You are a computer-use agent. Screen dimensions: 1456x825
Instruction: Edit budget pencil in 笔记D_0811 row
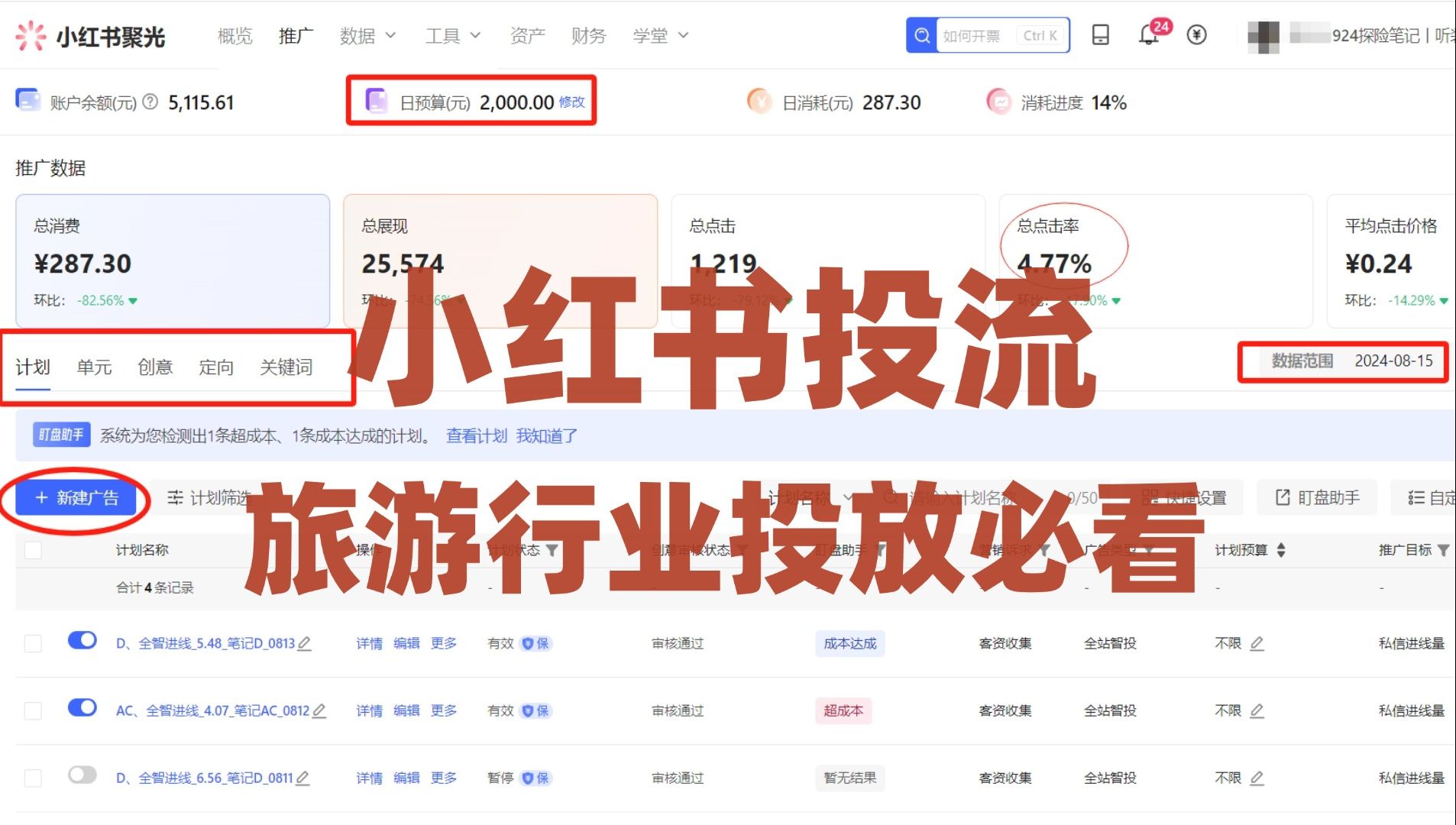(x=1257, y=778)
